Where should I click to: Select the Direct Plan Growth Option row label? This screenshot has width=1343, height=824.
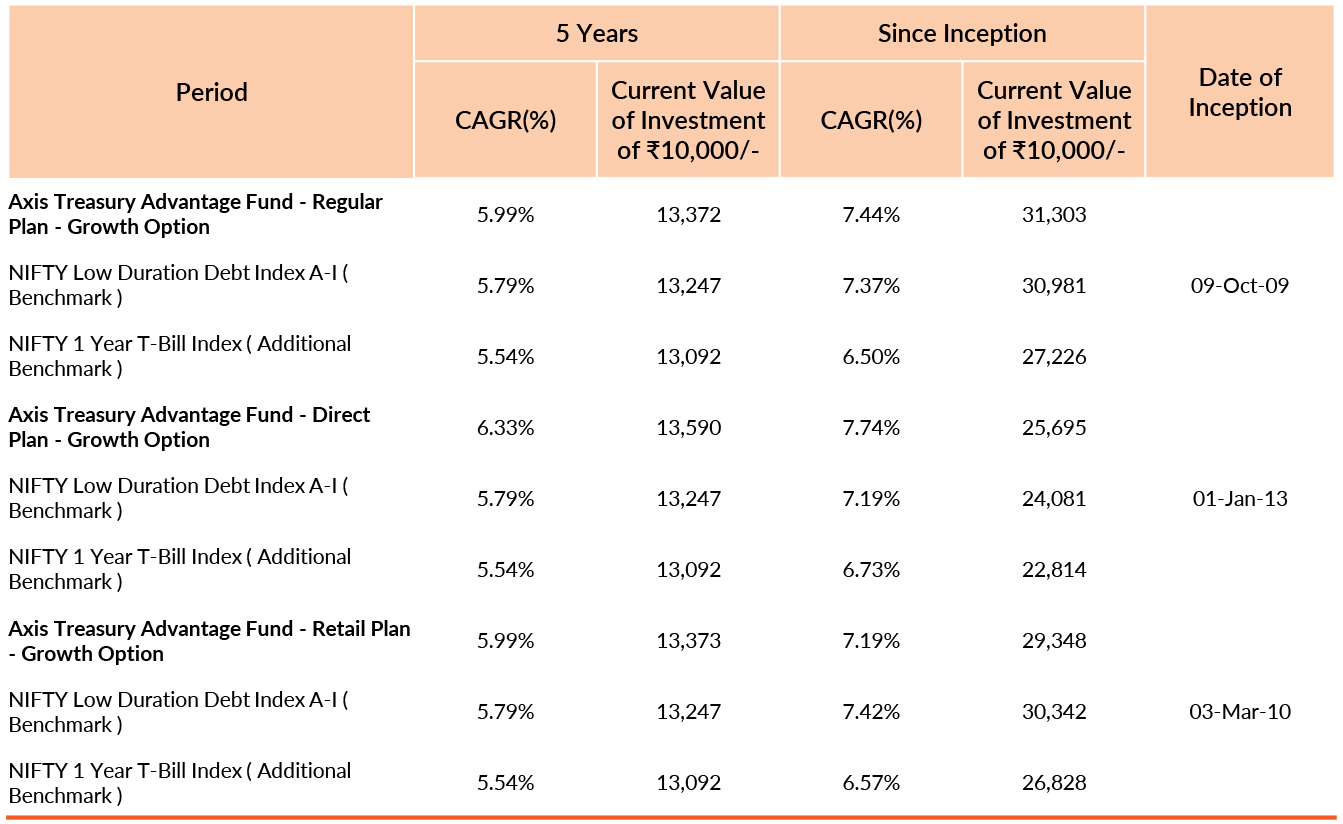click(190, 427)
